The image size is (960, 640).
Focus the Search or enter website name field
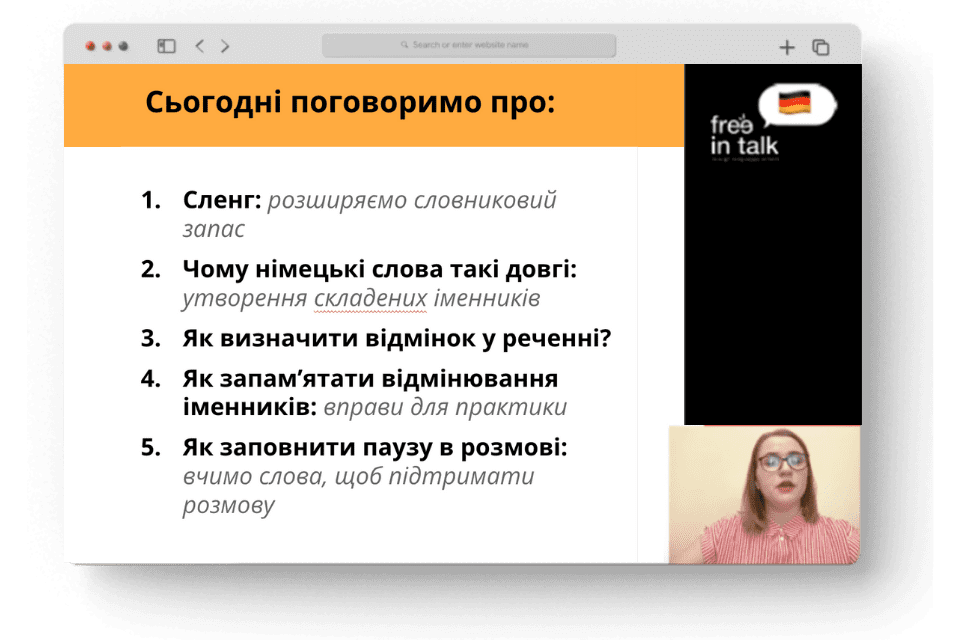coord(469,45)
